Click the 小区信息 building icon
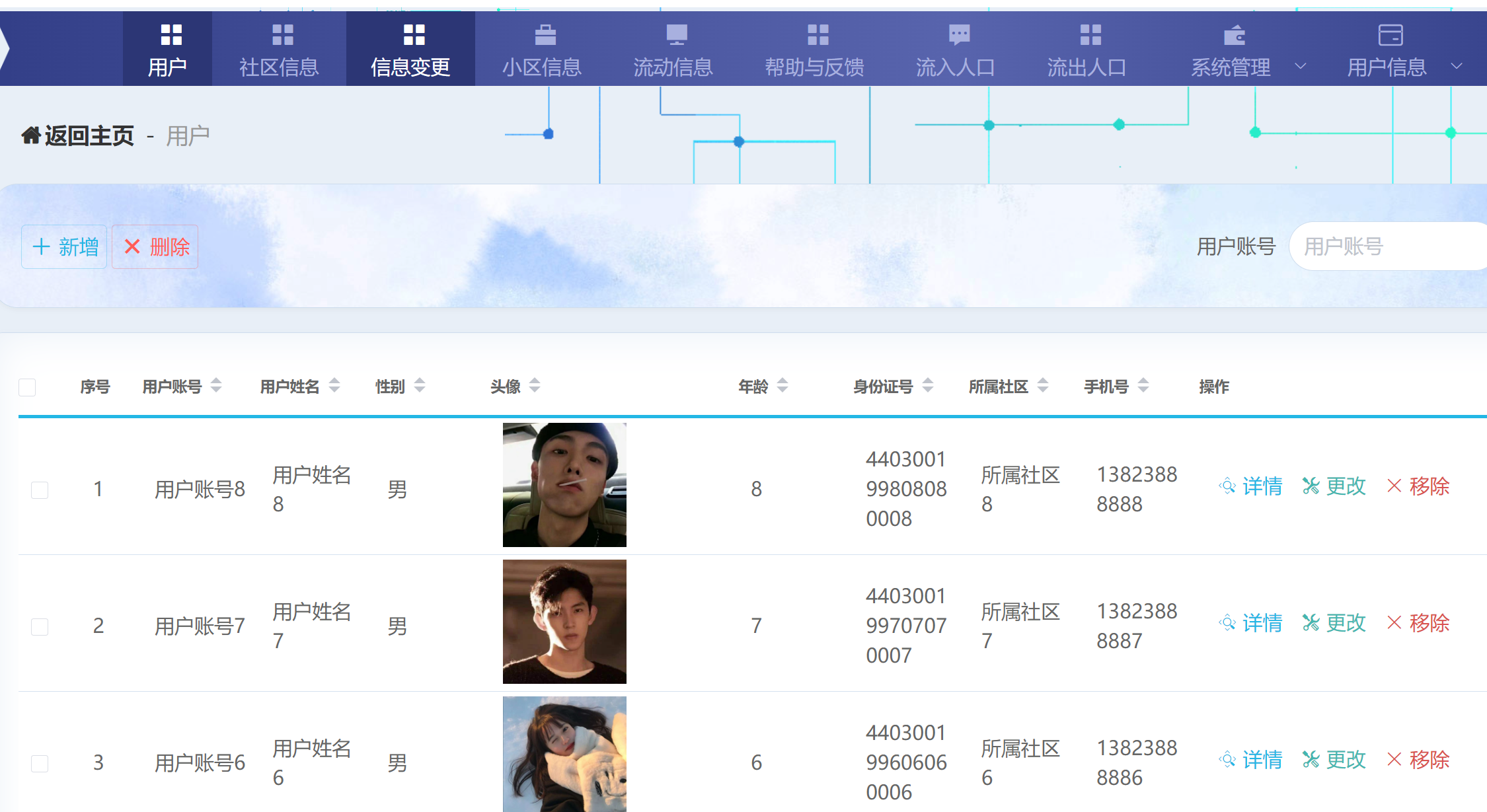 [x=544, y=34]
